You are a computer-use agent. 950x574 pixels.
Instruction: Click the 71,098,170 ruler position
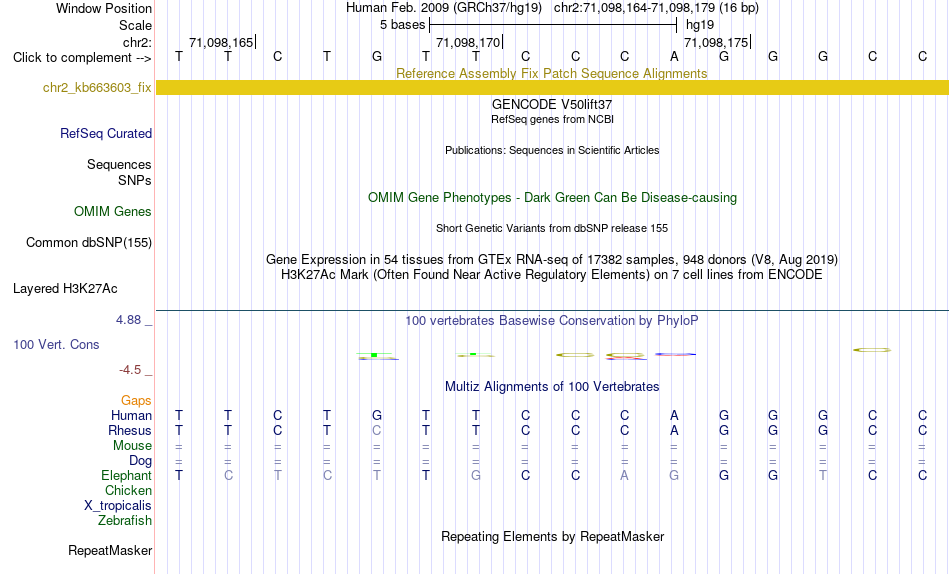(468, 42)
